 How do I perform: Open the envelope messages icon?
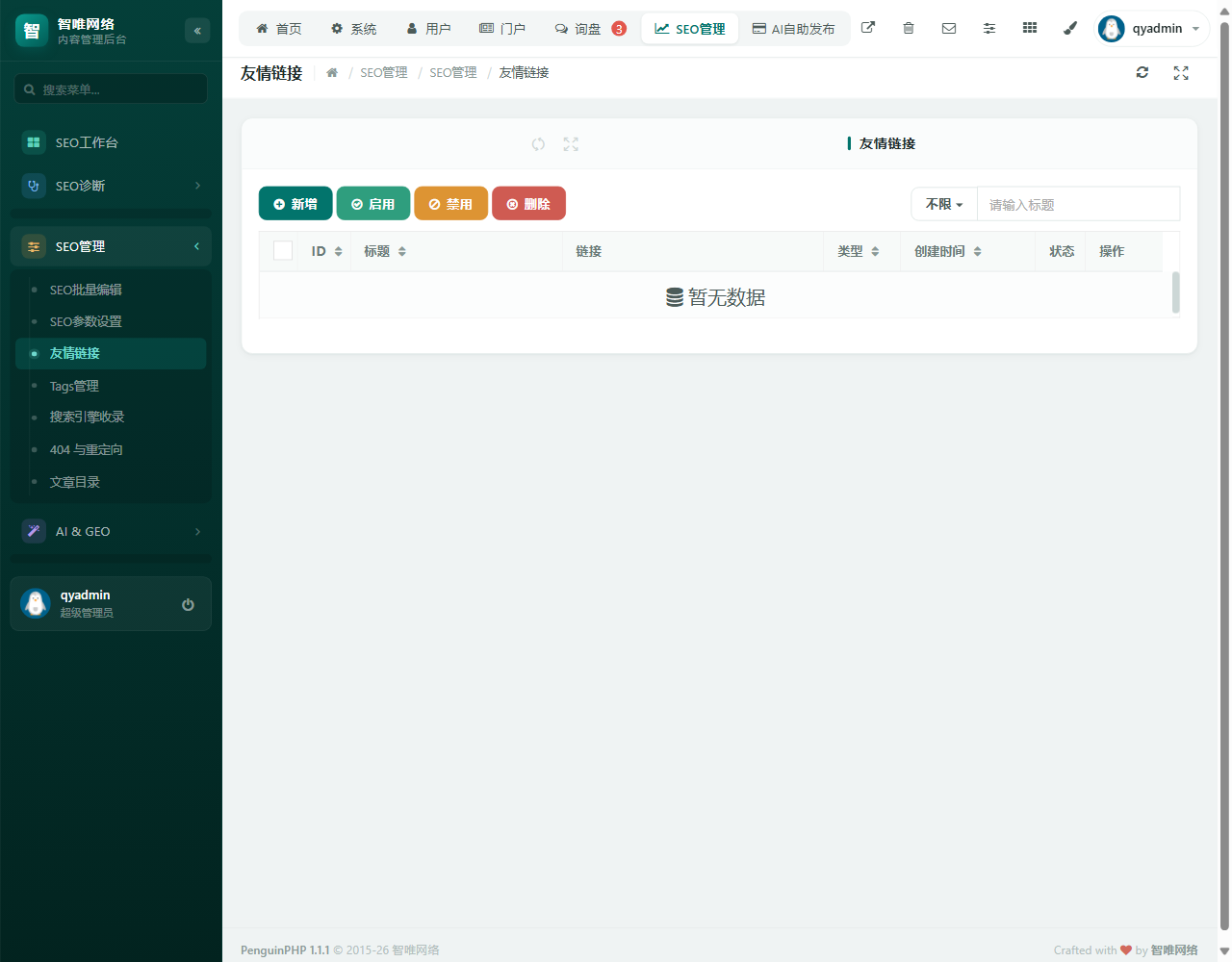point(949,28)
